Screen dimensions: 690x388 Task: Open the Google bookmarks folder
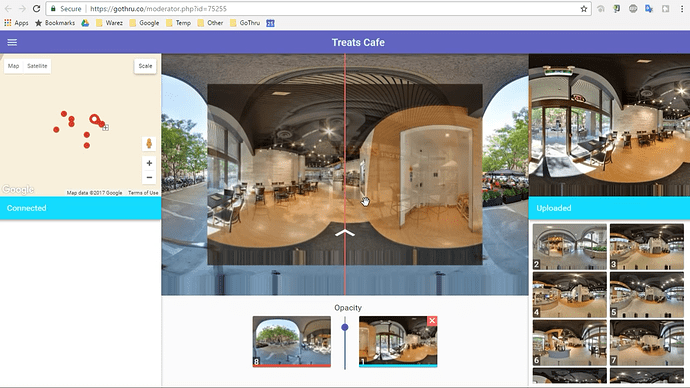tap(144, 23)
